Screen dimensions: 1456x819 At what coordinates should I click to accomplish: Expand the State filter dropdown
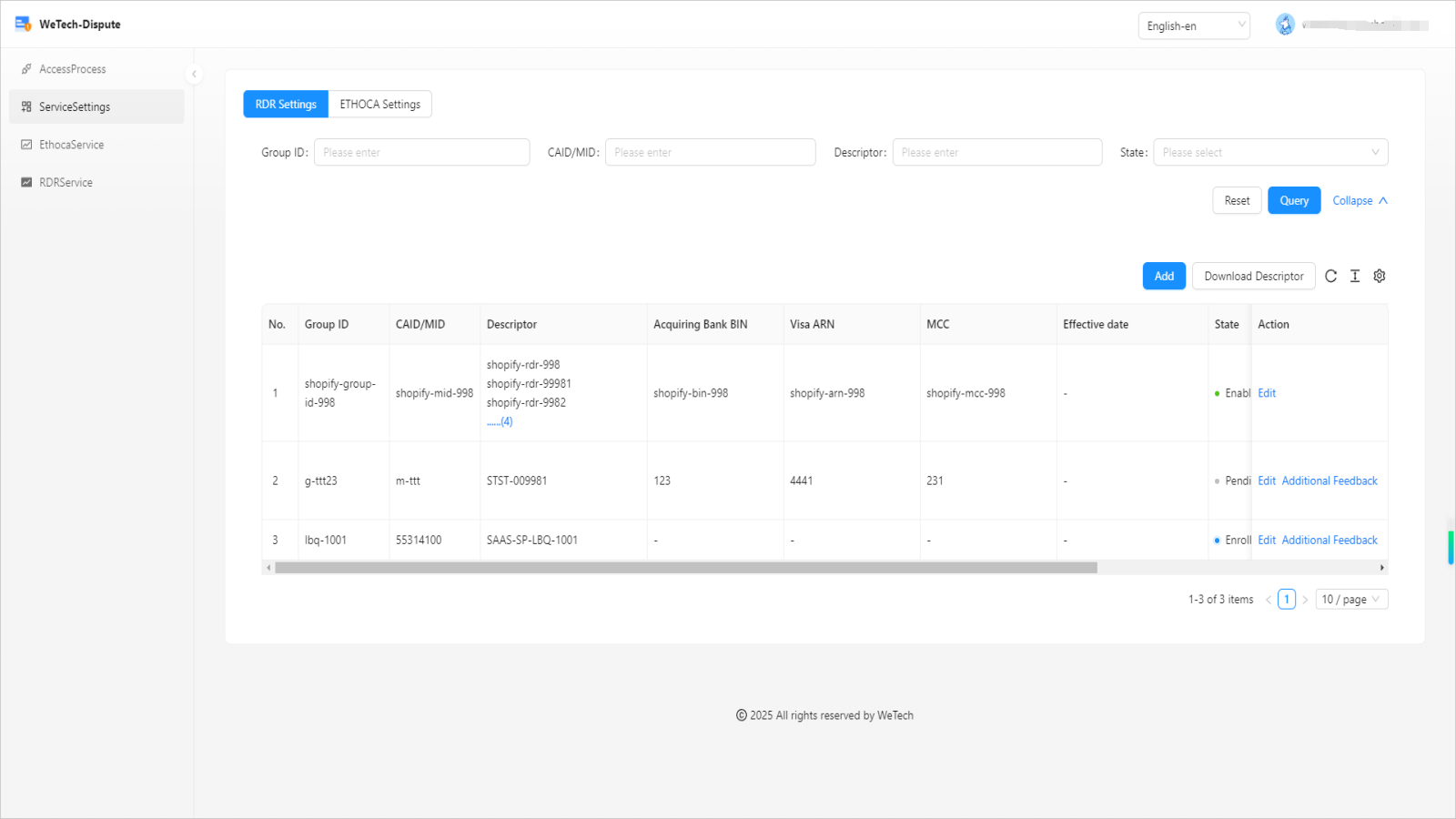[x=1269, y=152]
